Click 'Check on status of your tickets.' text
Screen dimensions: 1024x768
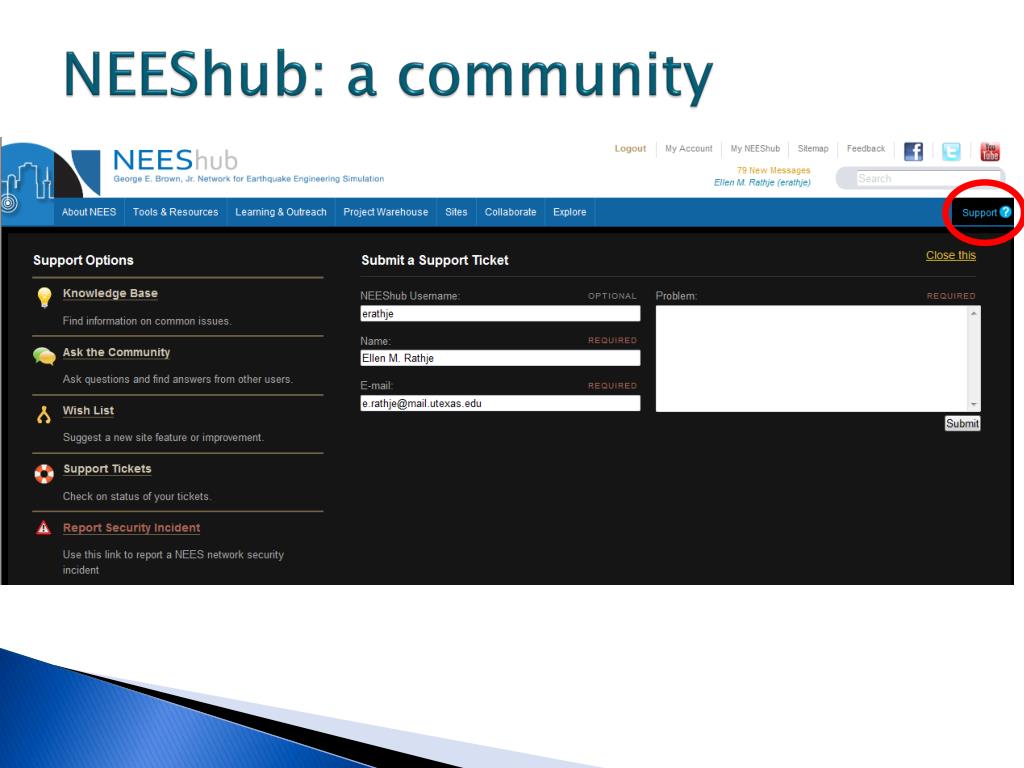[x=137, y=496]
